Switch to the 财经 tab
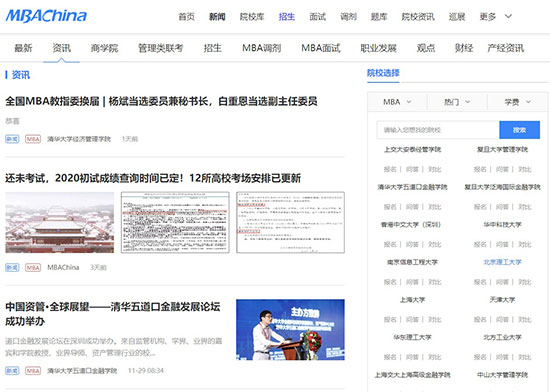The image size is (550, 392). tap(464, 48)
